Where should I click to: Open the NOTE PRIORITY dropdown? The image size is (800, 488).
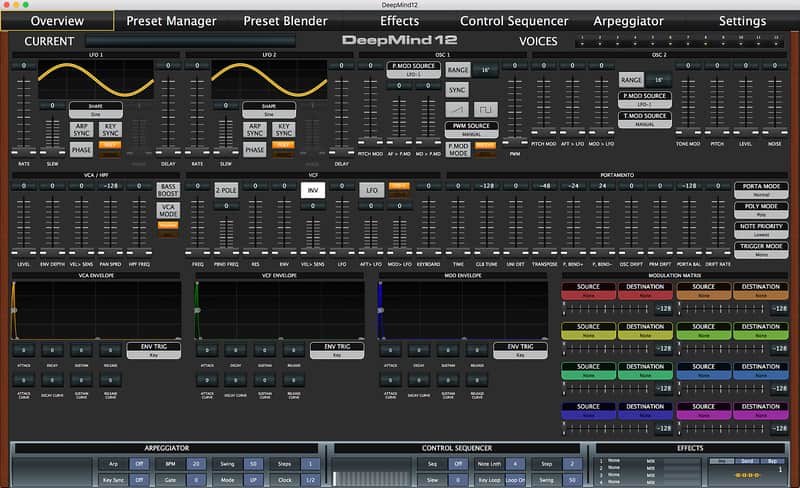[x=761, y=230]
